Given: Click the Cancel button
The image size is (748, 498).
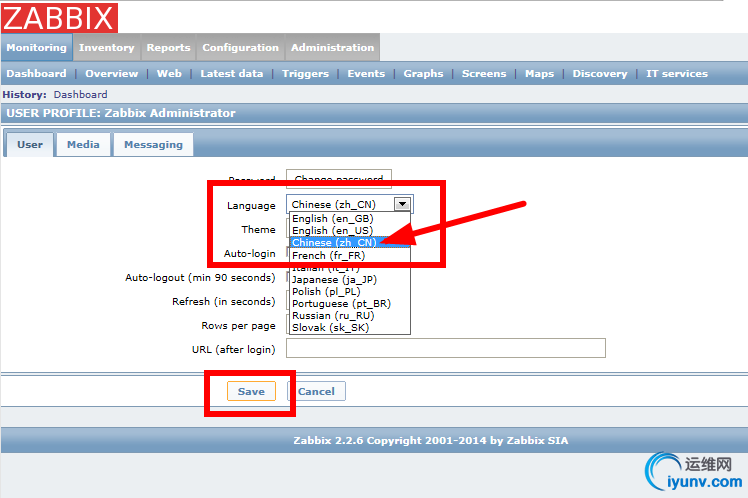Looking at the screenshot, I should 316,391.
